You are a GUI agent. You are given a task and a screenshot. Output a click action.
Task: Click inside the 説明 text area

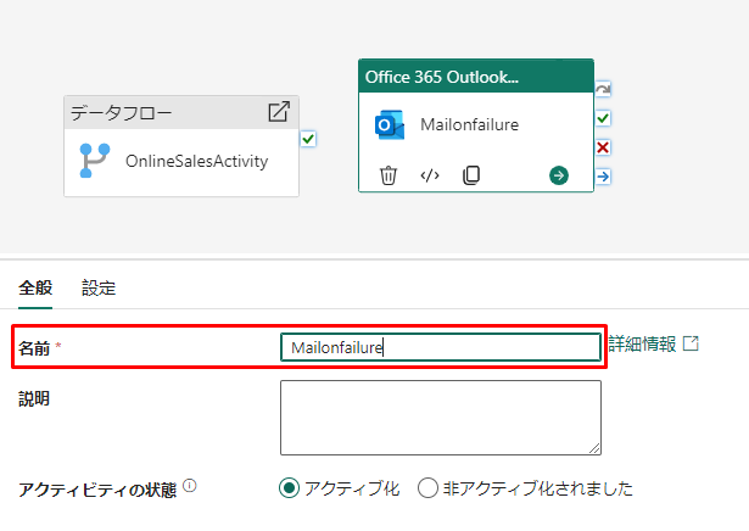tap(440, 417)
